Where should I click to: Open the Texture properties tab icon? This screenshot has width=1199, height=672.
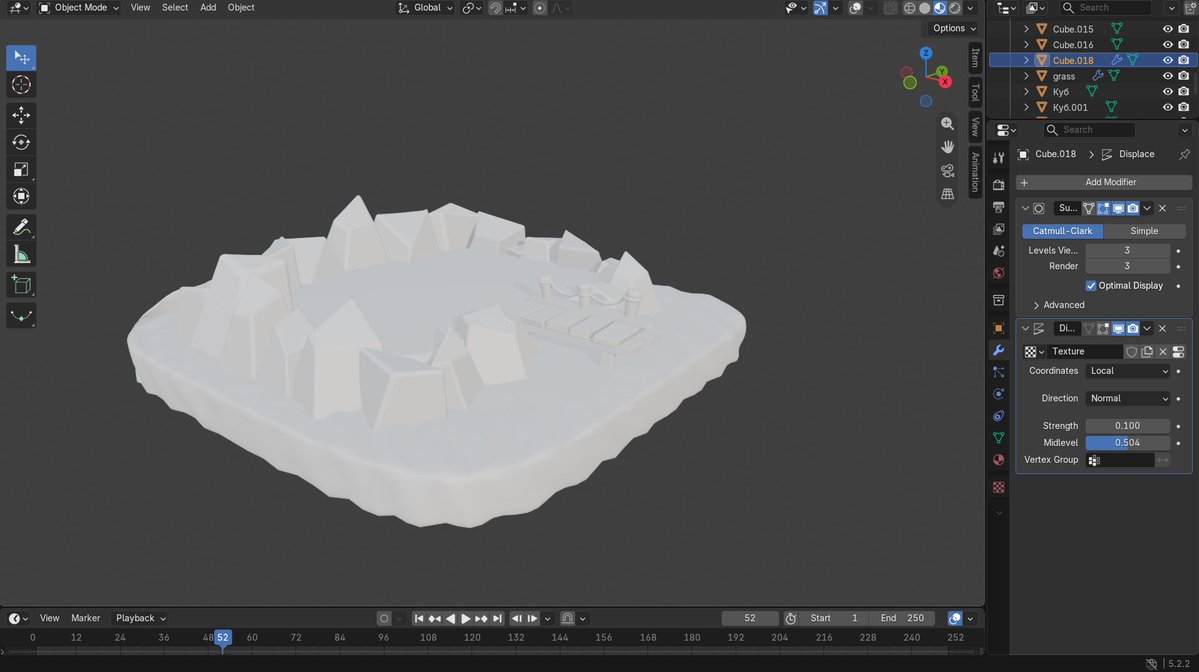pyautogui.click(x=999, y=487)
